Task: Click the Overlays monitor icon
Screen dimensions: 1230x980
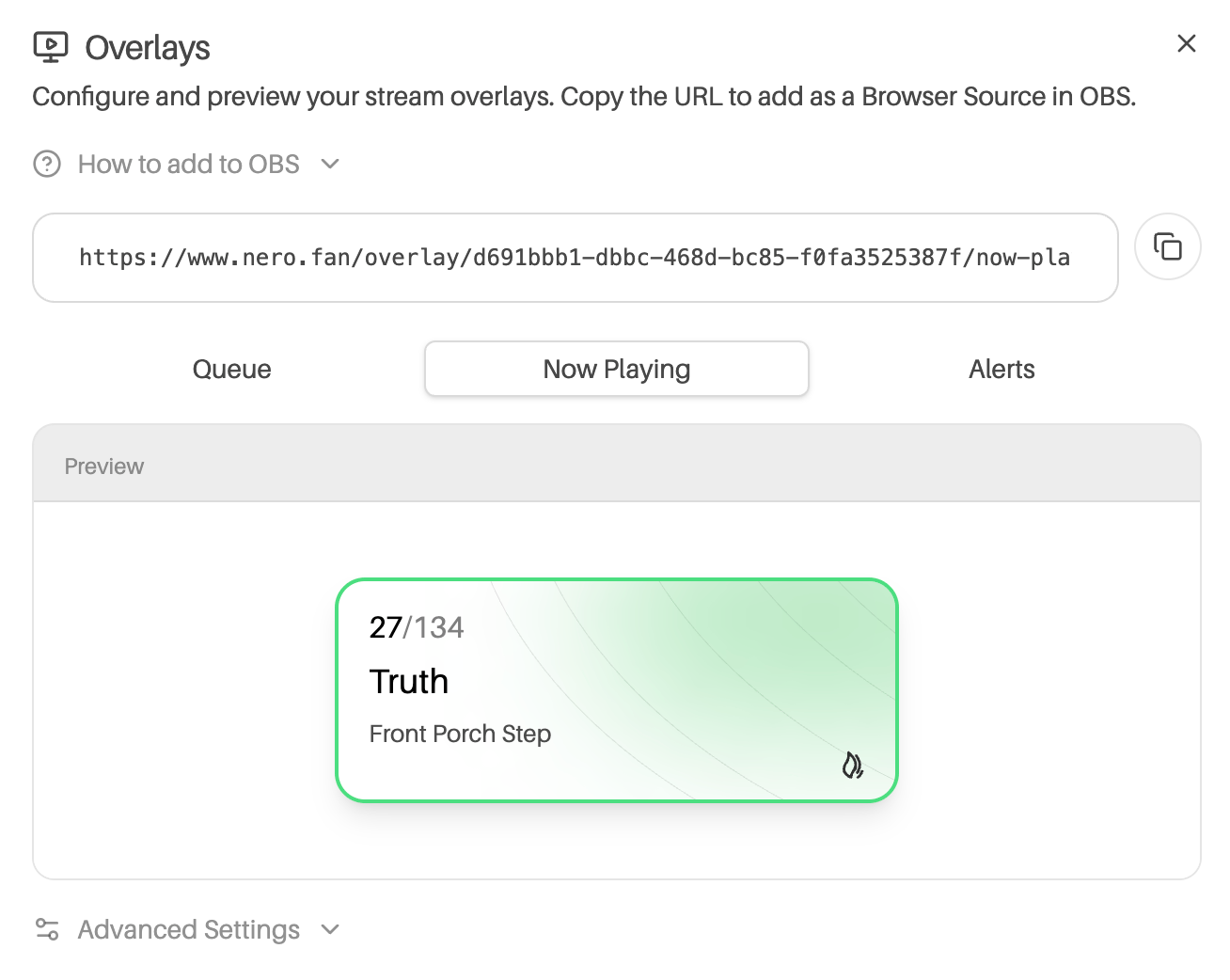Action: click(50, 47)
